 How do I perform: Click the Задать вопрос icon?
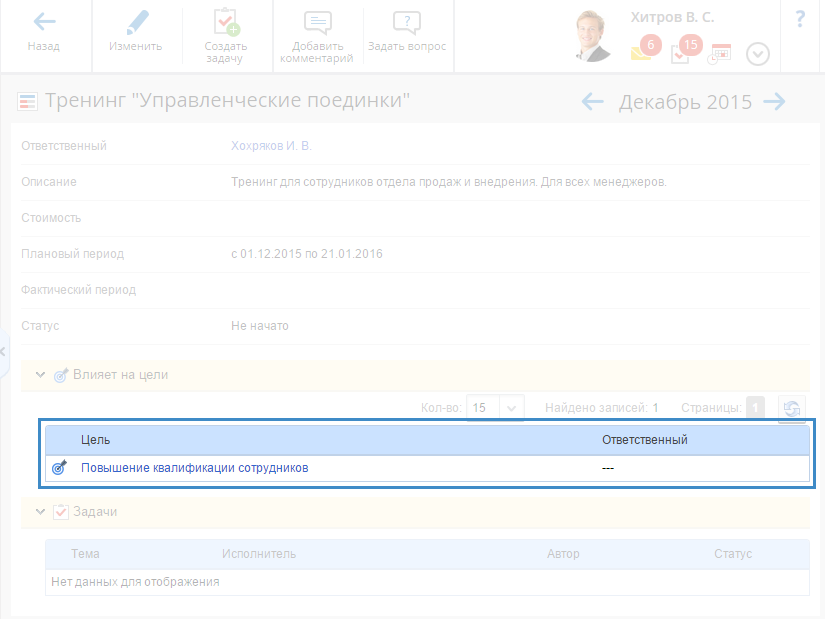click(x=406, y=23)
